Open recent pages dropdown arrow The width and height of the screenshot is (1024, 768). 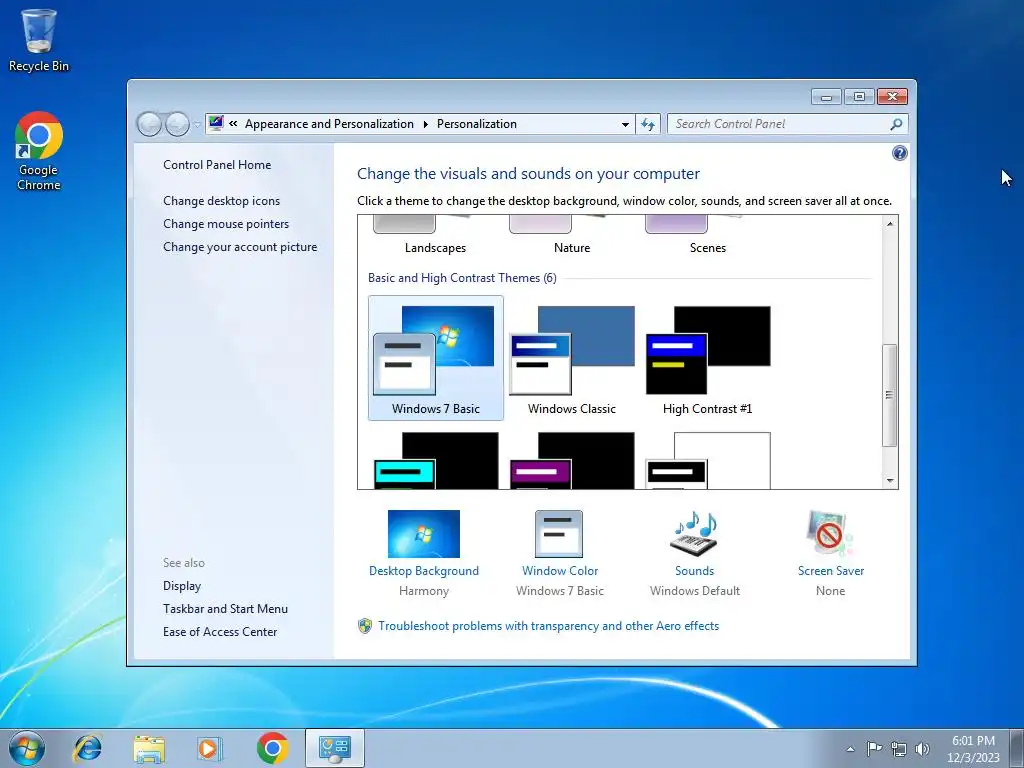point(197,124)
